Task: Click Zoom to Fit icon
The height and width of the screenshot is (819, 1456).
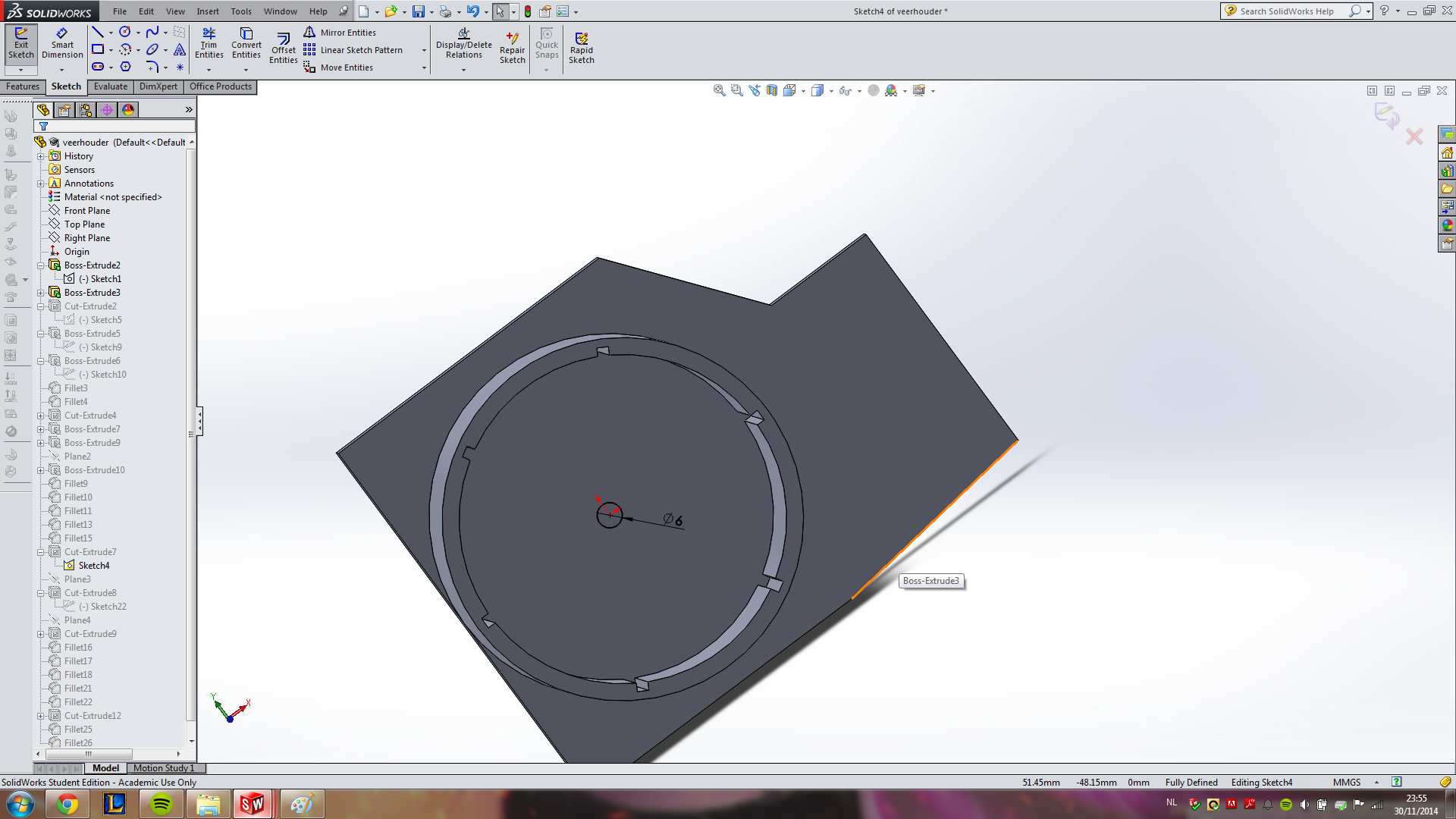Action: point(719,90)
